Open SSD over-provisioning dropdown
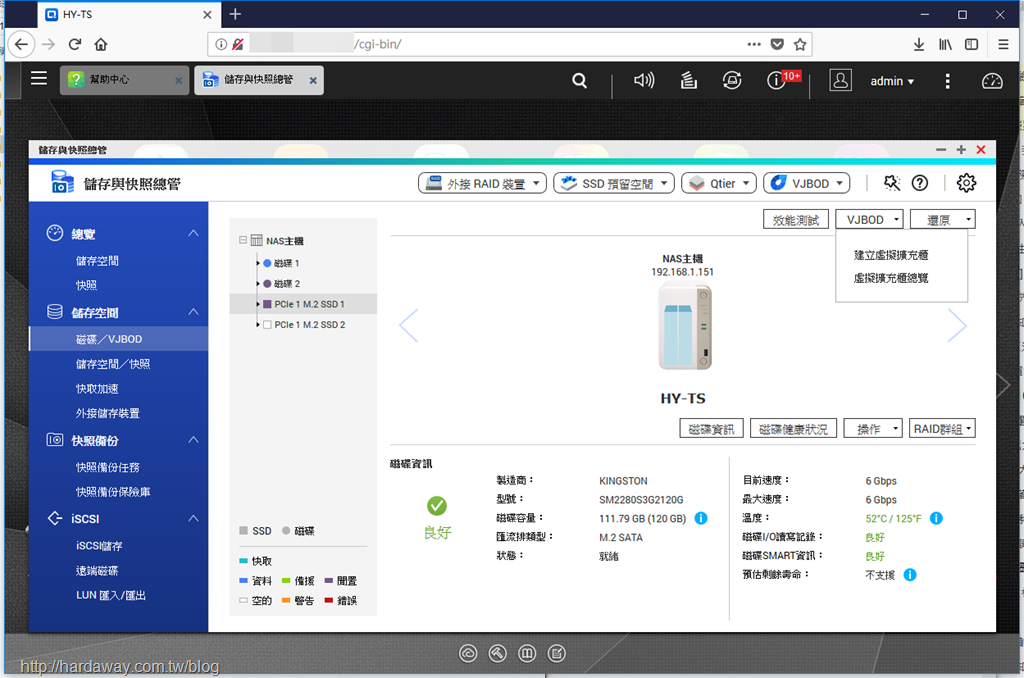1024x678 pixels. [614, 183]
